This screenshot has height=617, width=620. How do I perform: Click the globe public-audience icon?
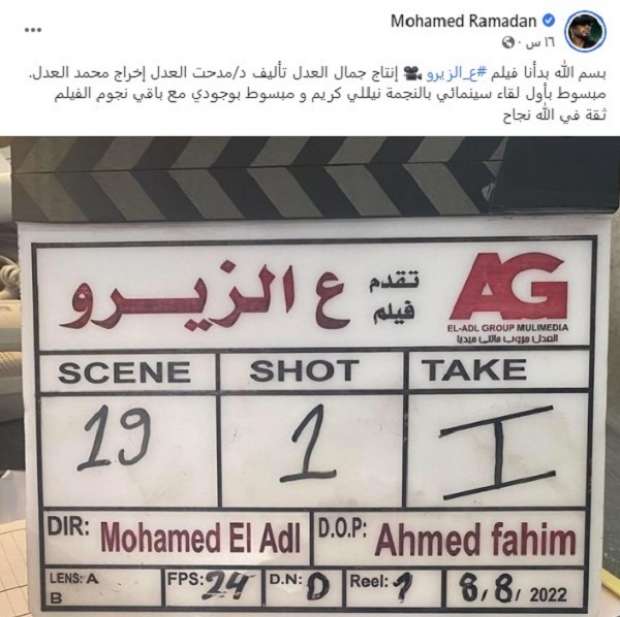508,42
